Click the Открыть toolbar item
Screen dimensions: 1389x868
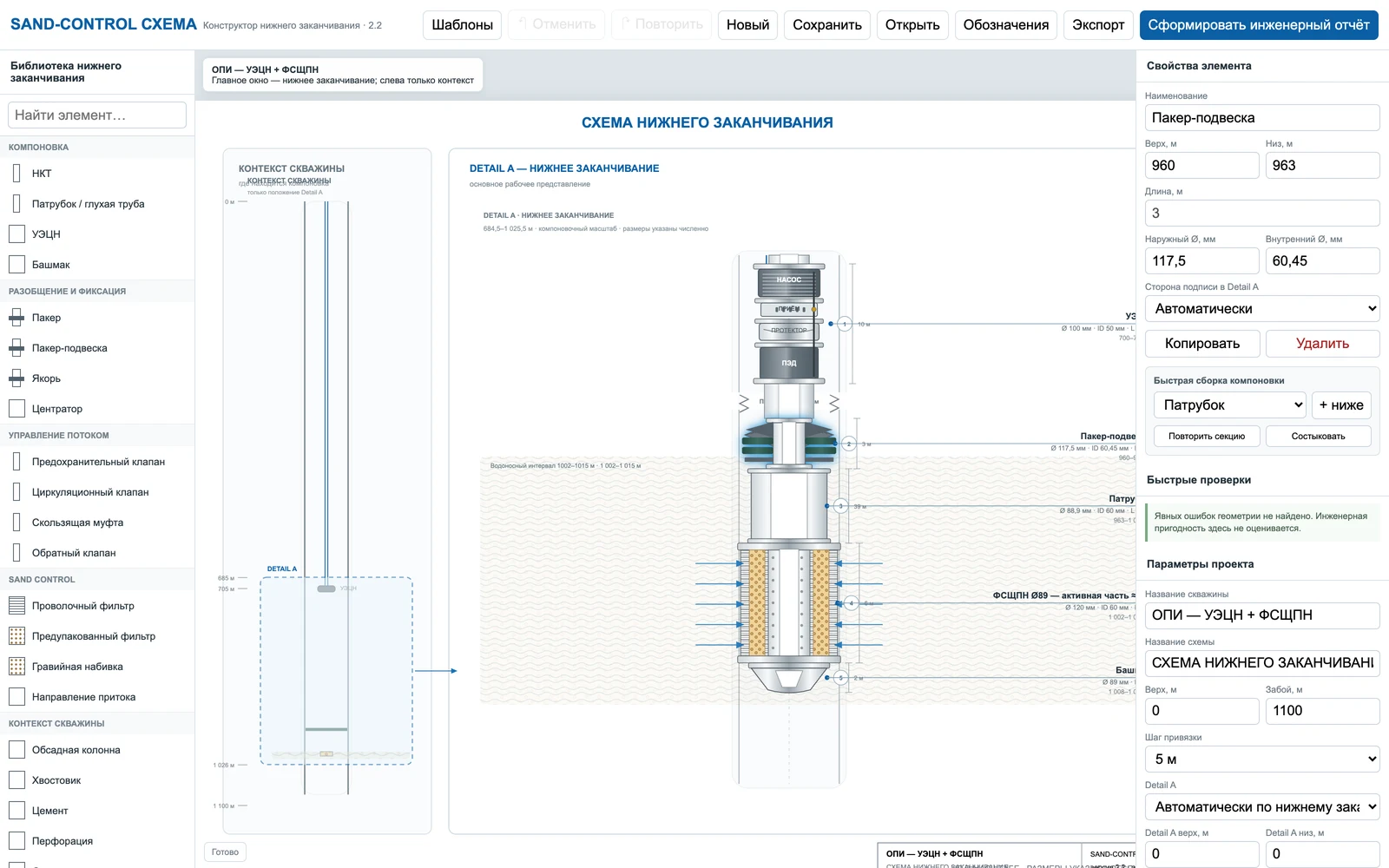pyautogui.click(x=912, y=25)
